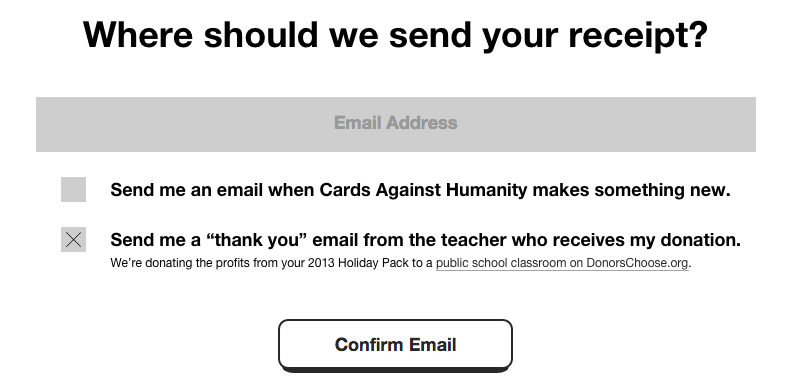Enable the Cards Against Humanity newsletter checkbox
The width and height of the screenshot is (790, 391).
point(74,189)
